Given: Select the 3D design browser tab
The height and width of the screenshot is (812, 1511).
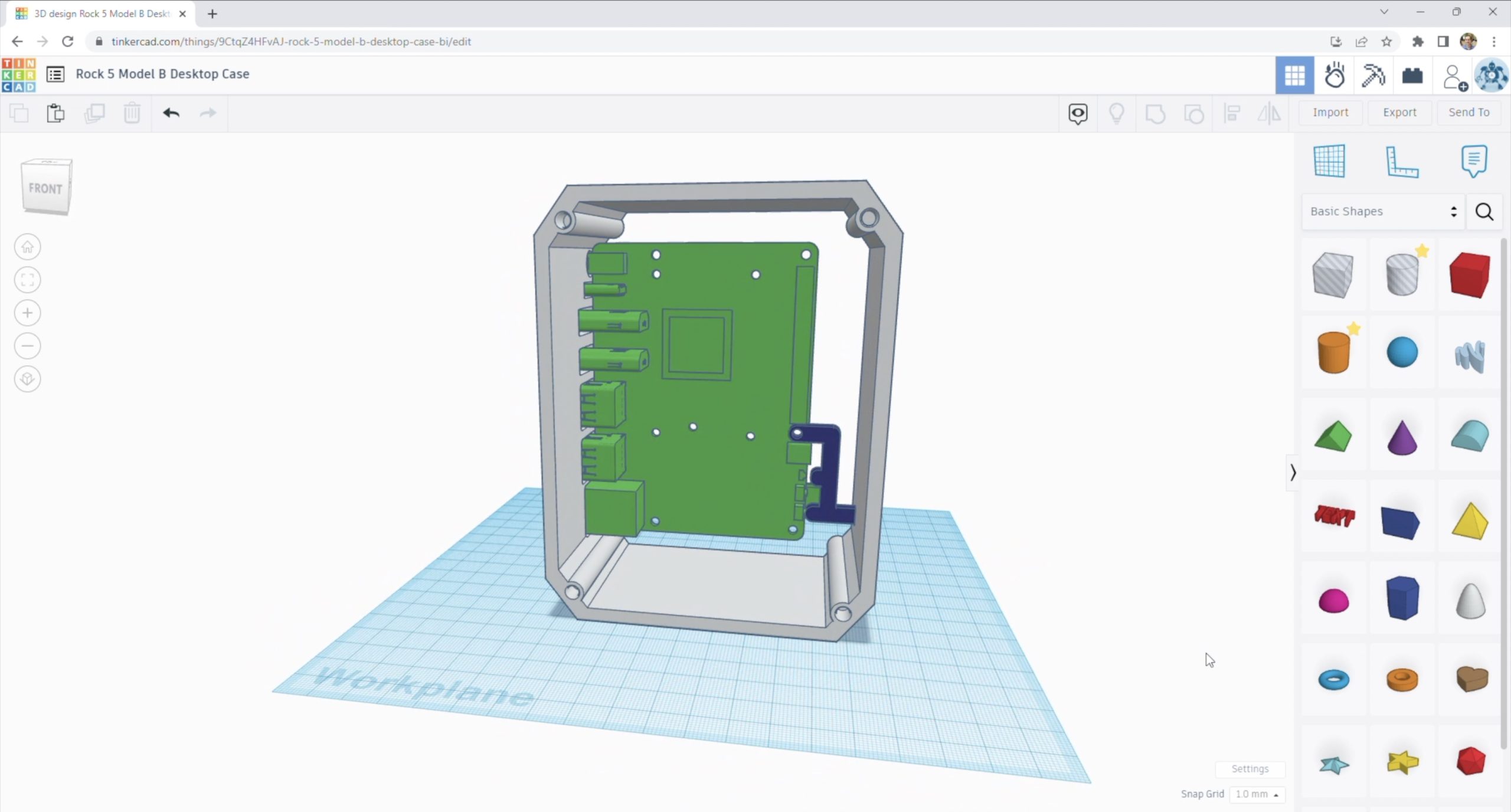Looking at the screenshot, I should point(102,13).
